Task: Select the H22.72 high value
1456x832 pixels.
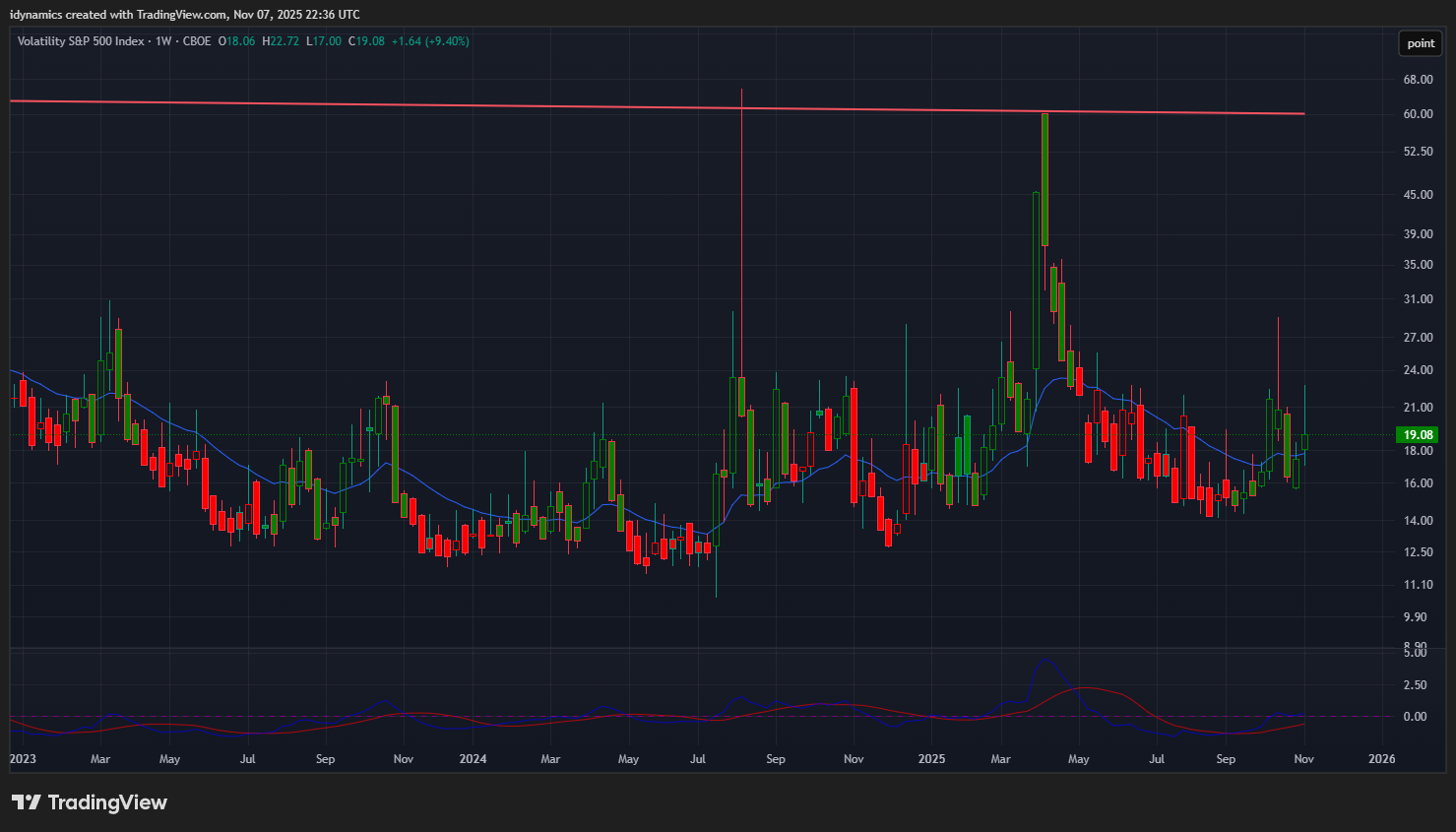Action: (281, 41)
